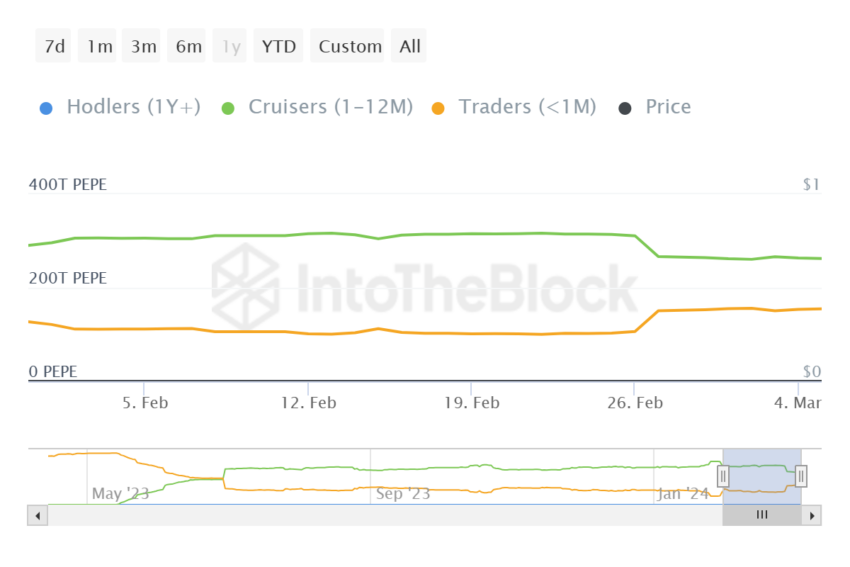Select the YTD time range
Viewport: 850px width, 567px height.
(x=279, y=46)
